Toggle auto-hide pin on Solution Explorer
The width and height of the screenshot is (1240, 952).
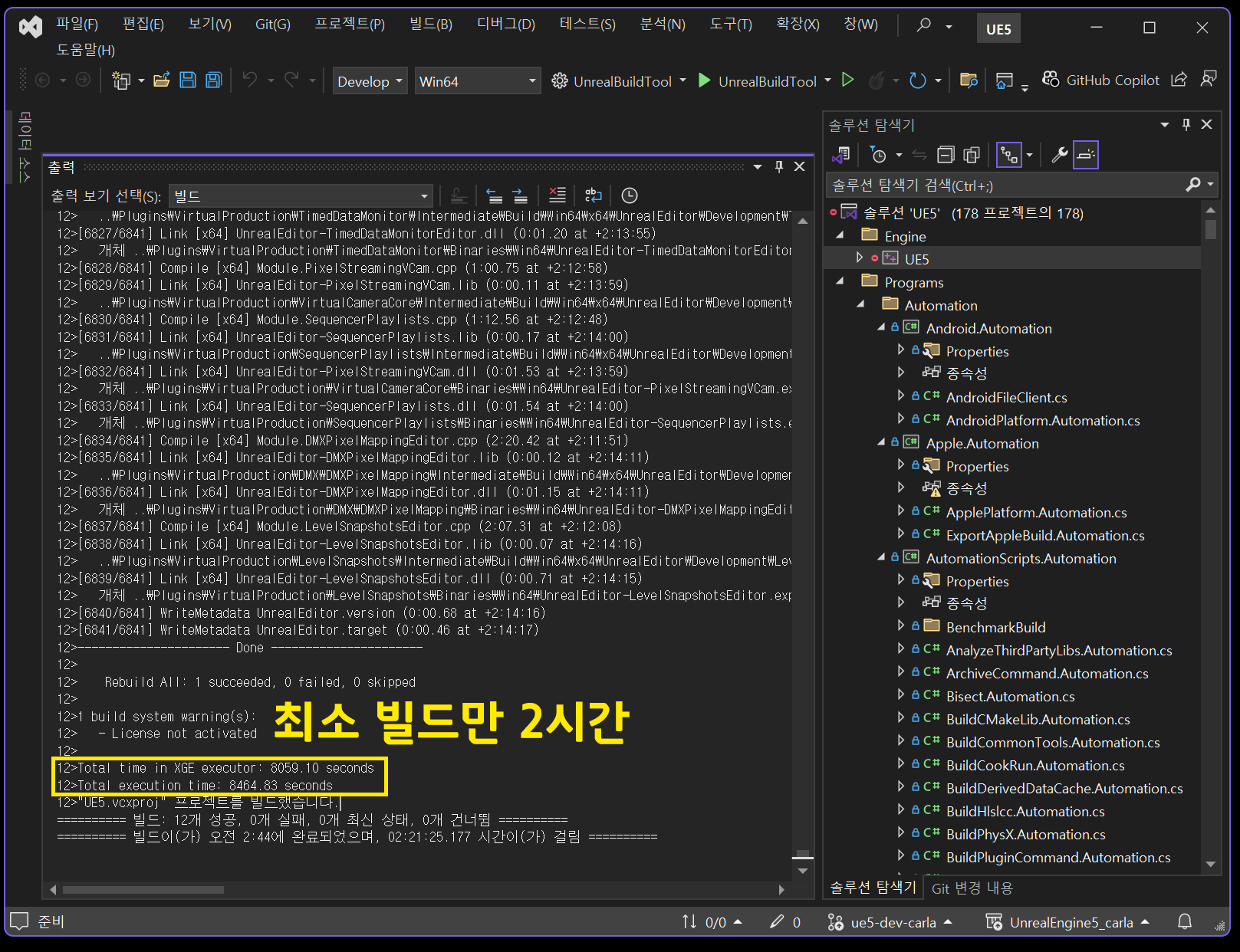(1186, 124)
